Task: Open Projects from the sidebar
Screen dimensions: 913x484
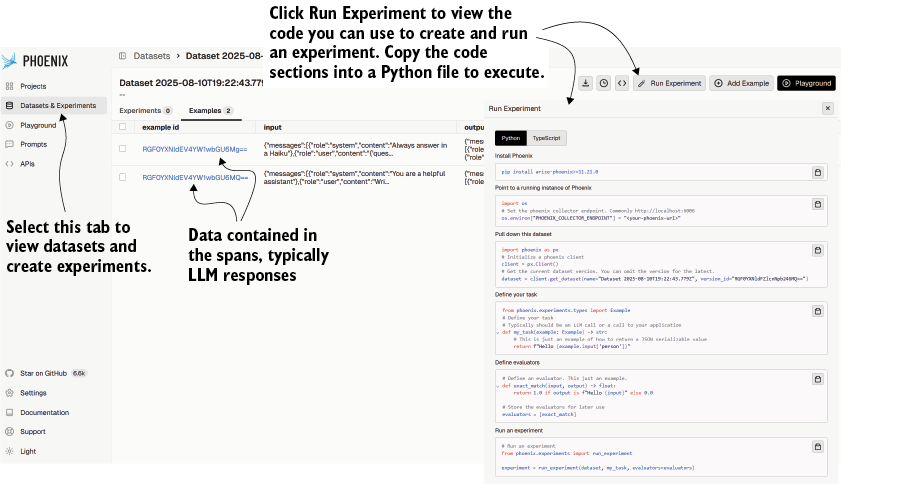Action: click(x=33, y=86)
